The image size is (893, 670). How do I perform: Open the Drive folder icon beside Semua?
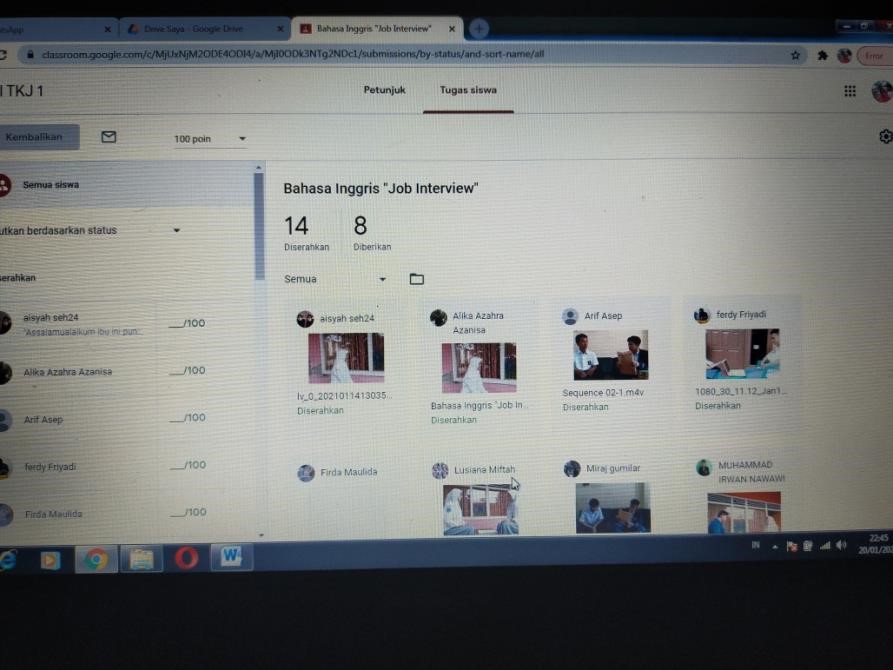coord(417,279)
